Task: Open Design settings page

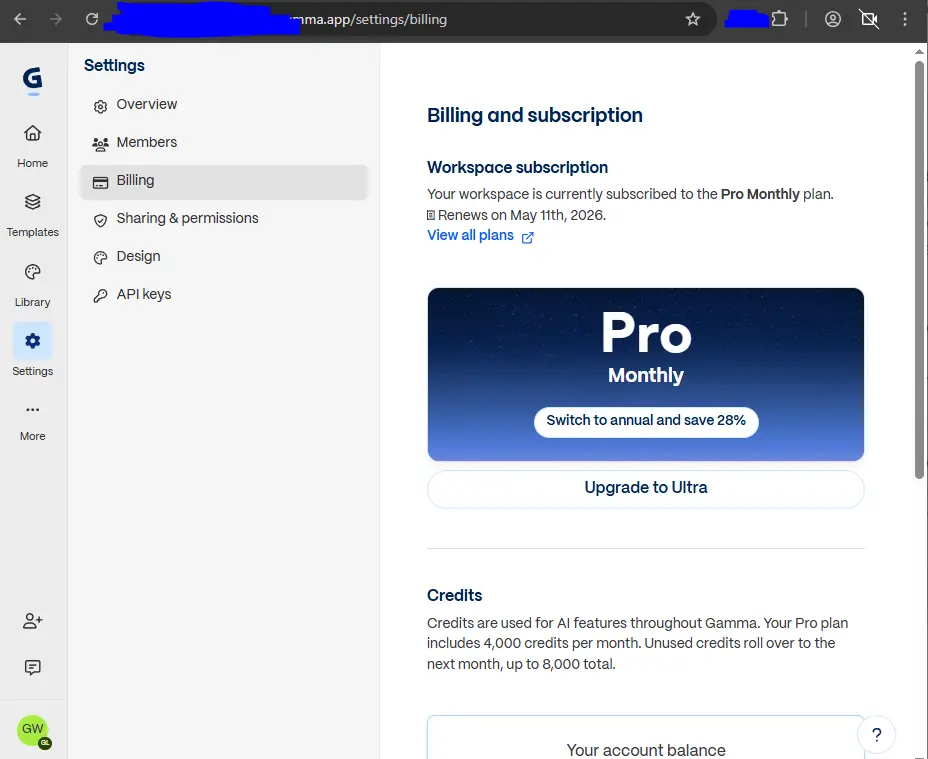Action: click(x=224, y=257)
